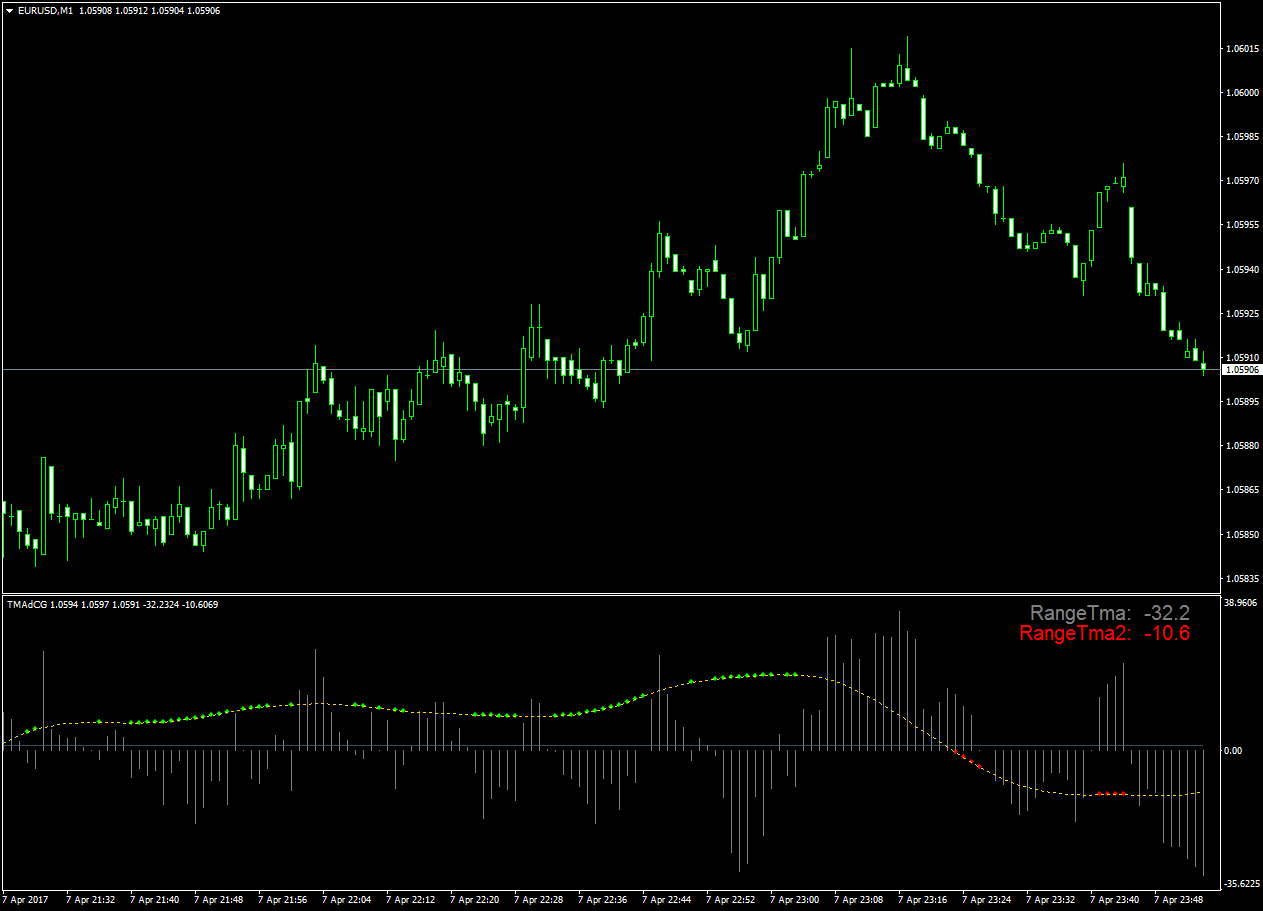Click the OHLC values 1.05908 1.05912 1.05904 1.05906
1263x911 pixels.
coord(148,10)
